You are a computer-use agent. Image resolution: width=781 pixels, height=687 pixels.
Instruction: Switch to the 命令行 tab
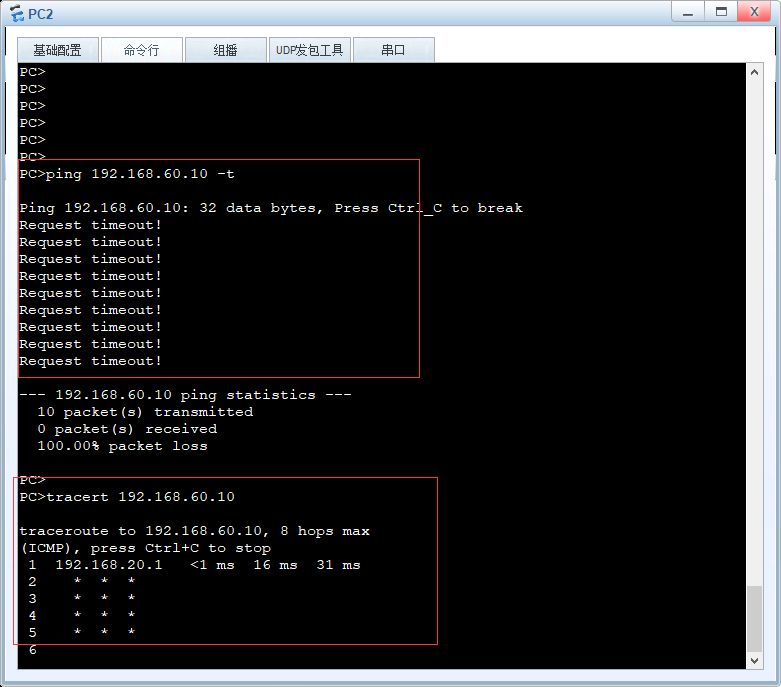[x=141, y=50]
